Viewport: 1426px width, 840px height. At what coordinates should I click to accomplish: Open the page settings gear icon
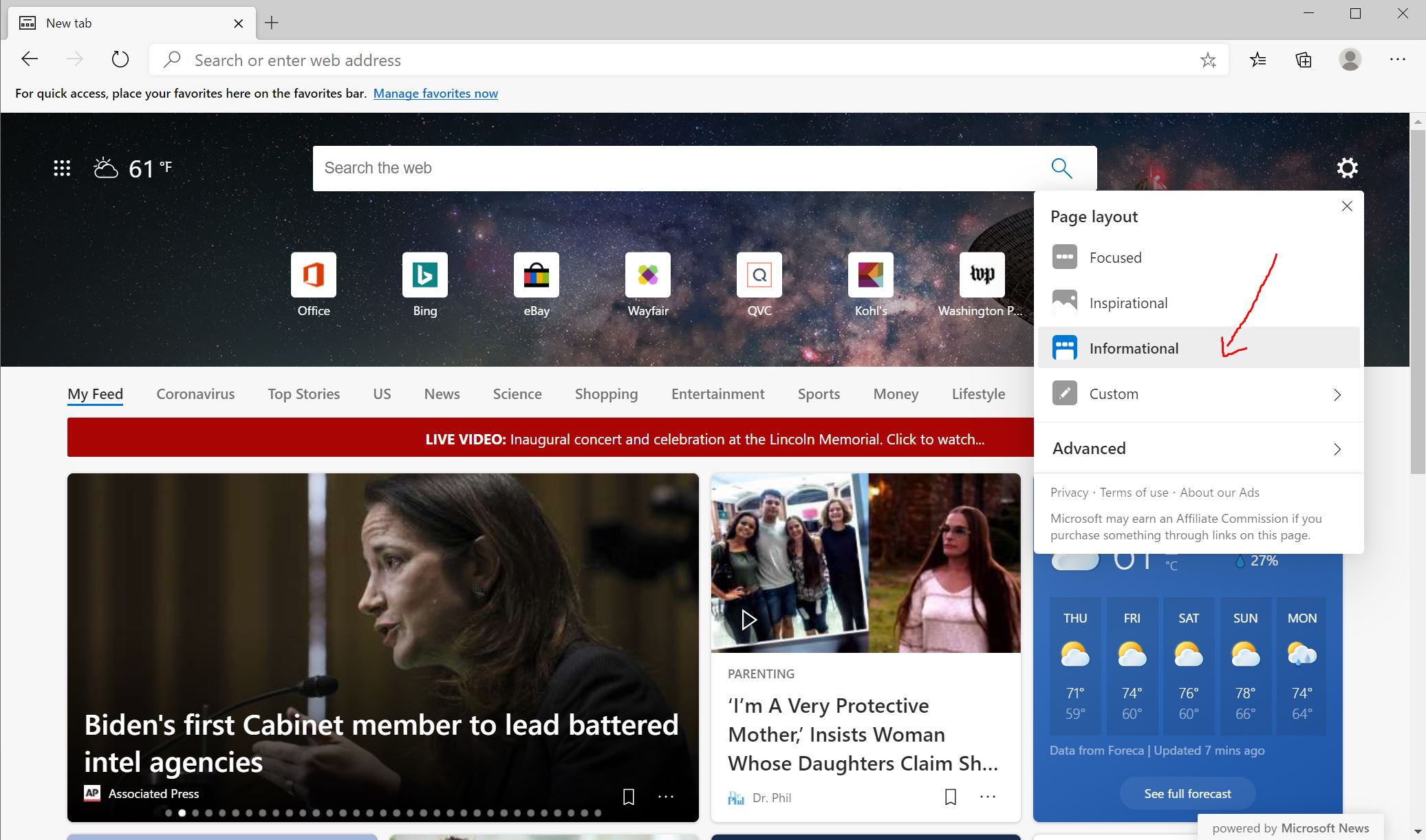tap(1347, 168)
